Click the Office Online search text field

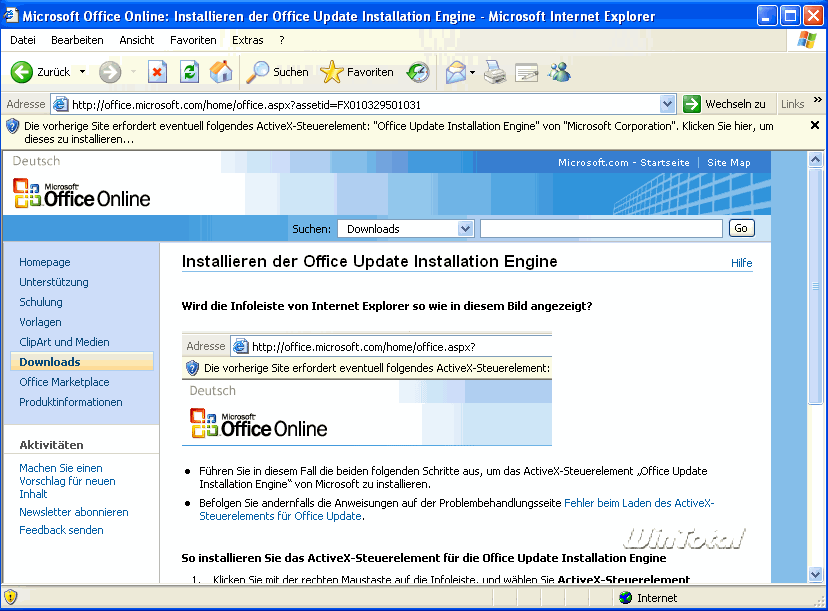click(601, 229)
